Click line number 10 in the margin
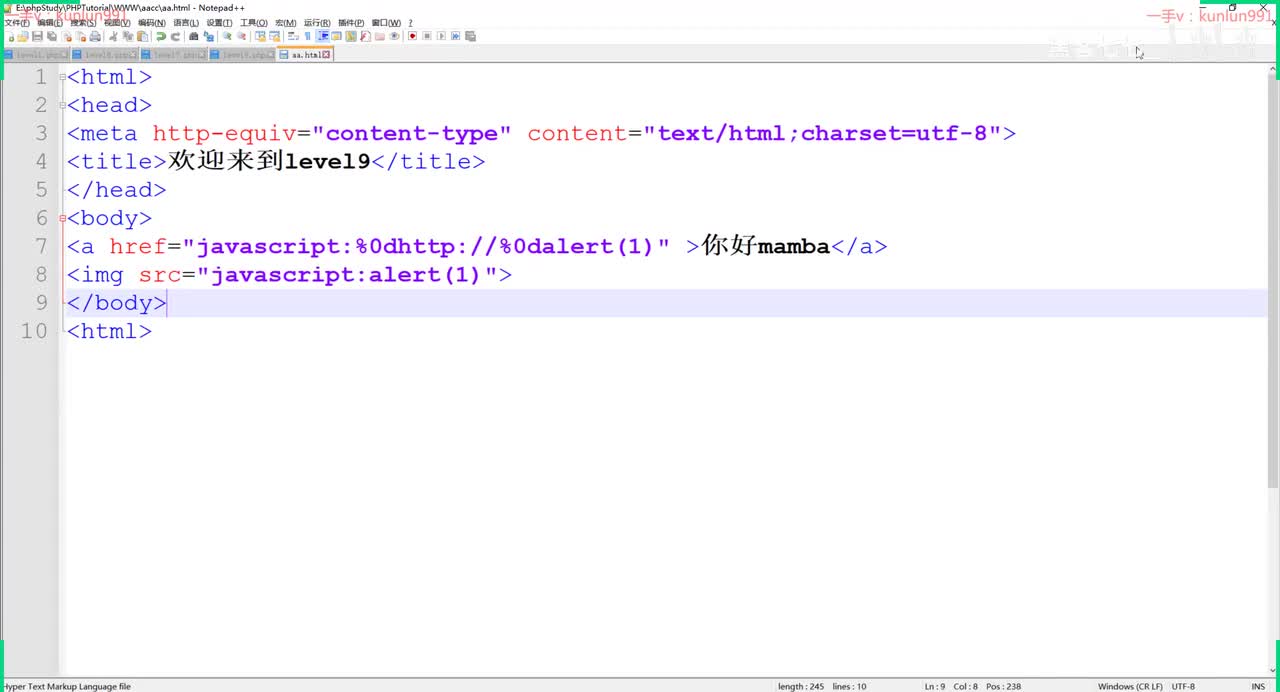Screen dimensions: 1280x692 pyautogui.click(x=34, y=331)
